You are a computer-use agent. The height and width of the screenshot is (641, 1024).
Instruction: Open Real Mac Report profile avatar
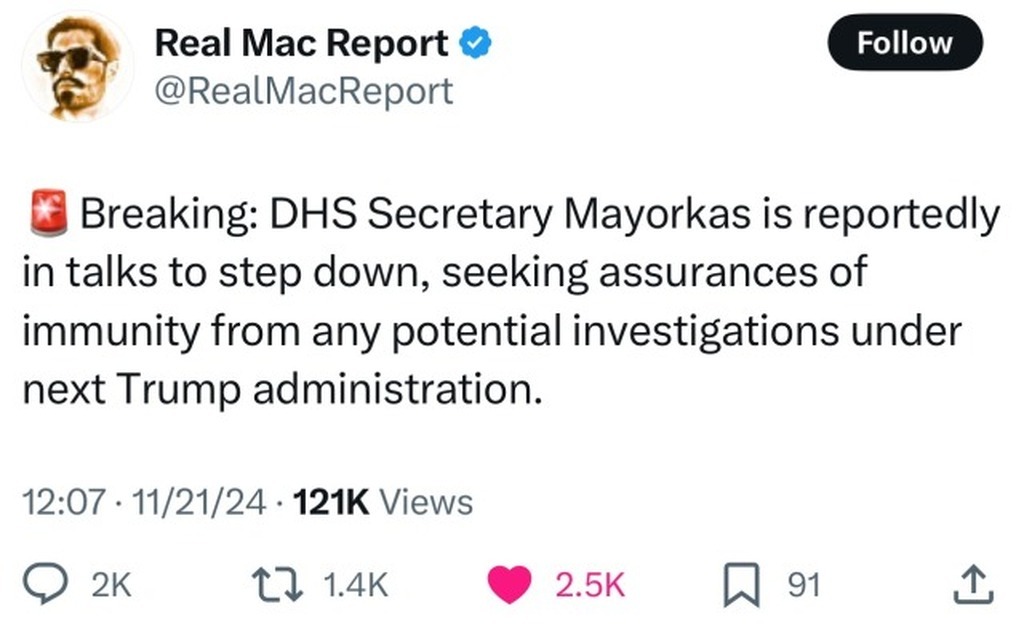click(78, 66)
